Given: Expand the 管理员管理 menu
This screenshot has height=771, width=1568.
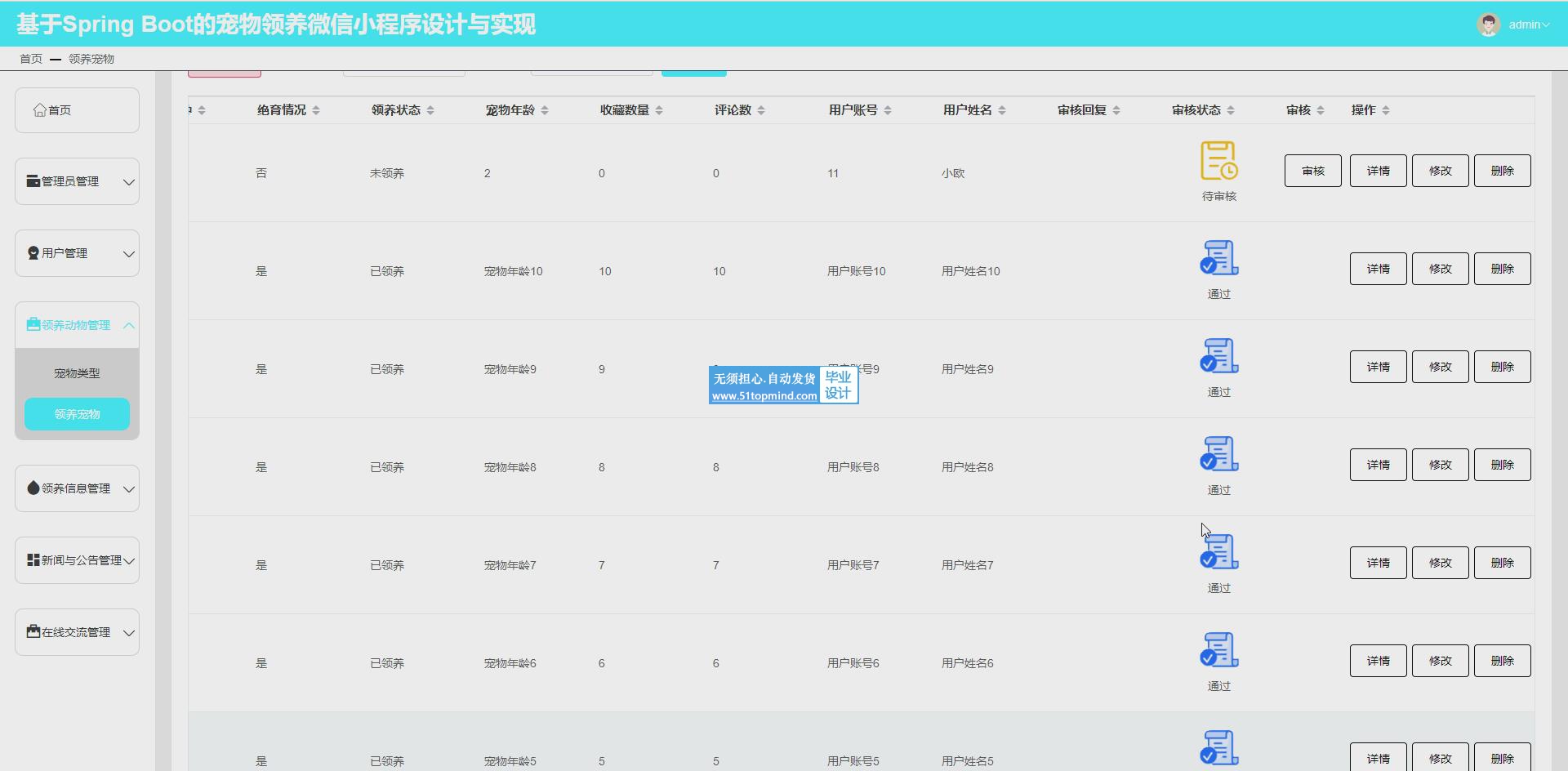Looking at the screenshot, I should 77,181.
